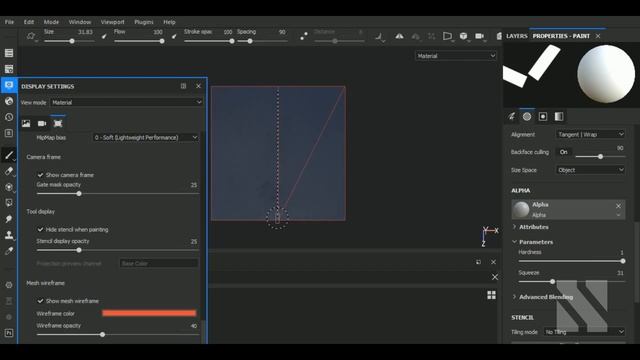Screen dimensions: 640x360
Task: Select the Paint brush tool
Action: point(9,155)
